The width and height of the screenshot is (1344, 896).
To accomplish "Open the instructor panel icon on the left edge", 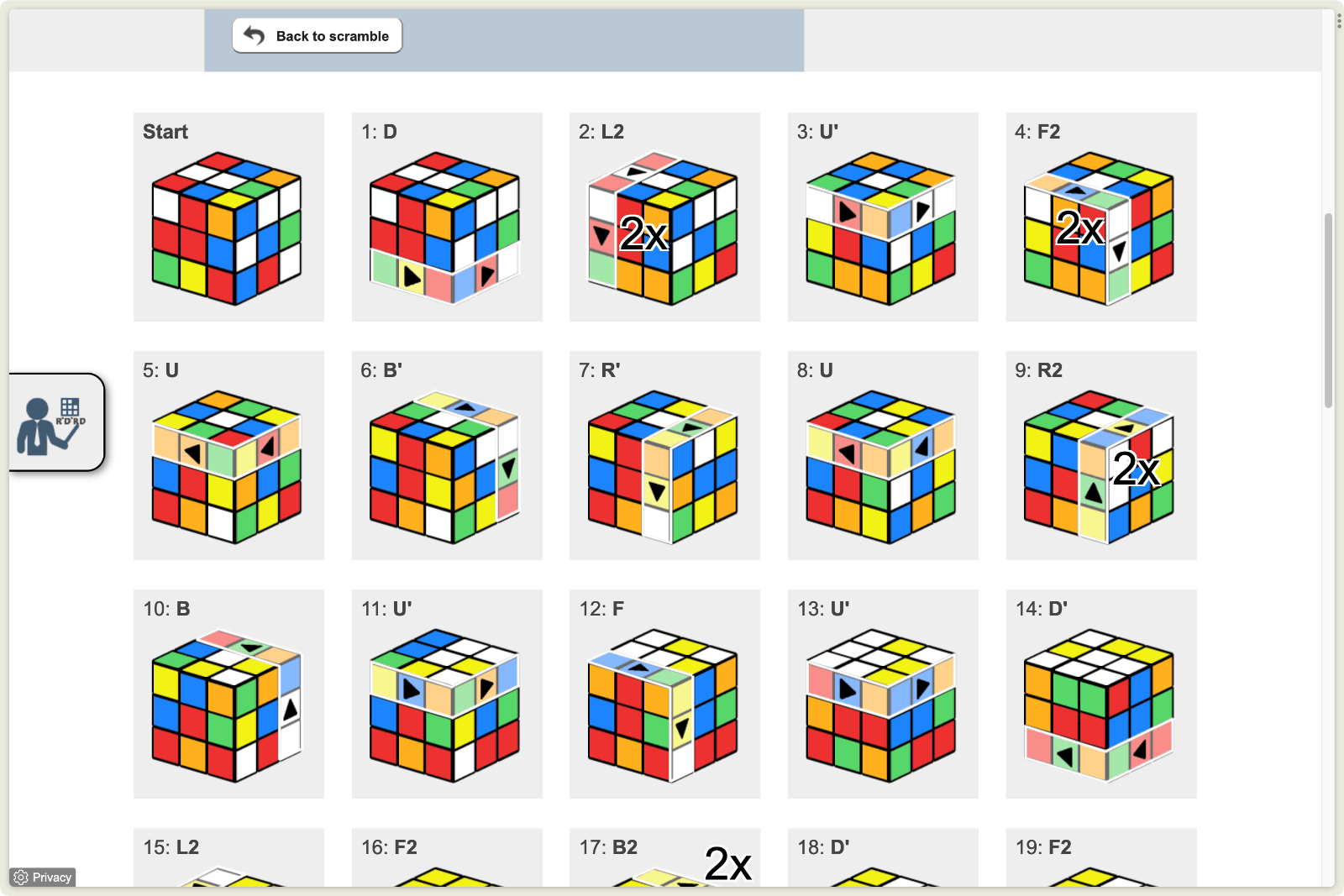I will [x=55, y=422].
